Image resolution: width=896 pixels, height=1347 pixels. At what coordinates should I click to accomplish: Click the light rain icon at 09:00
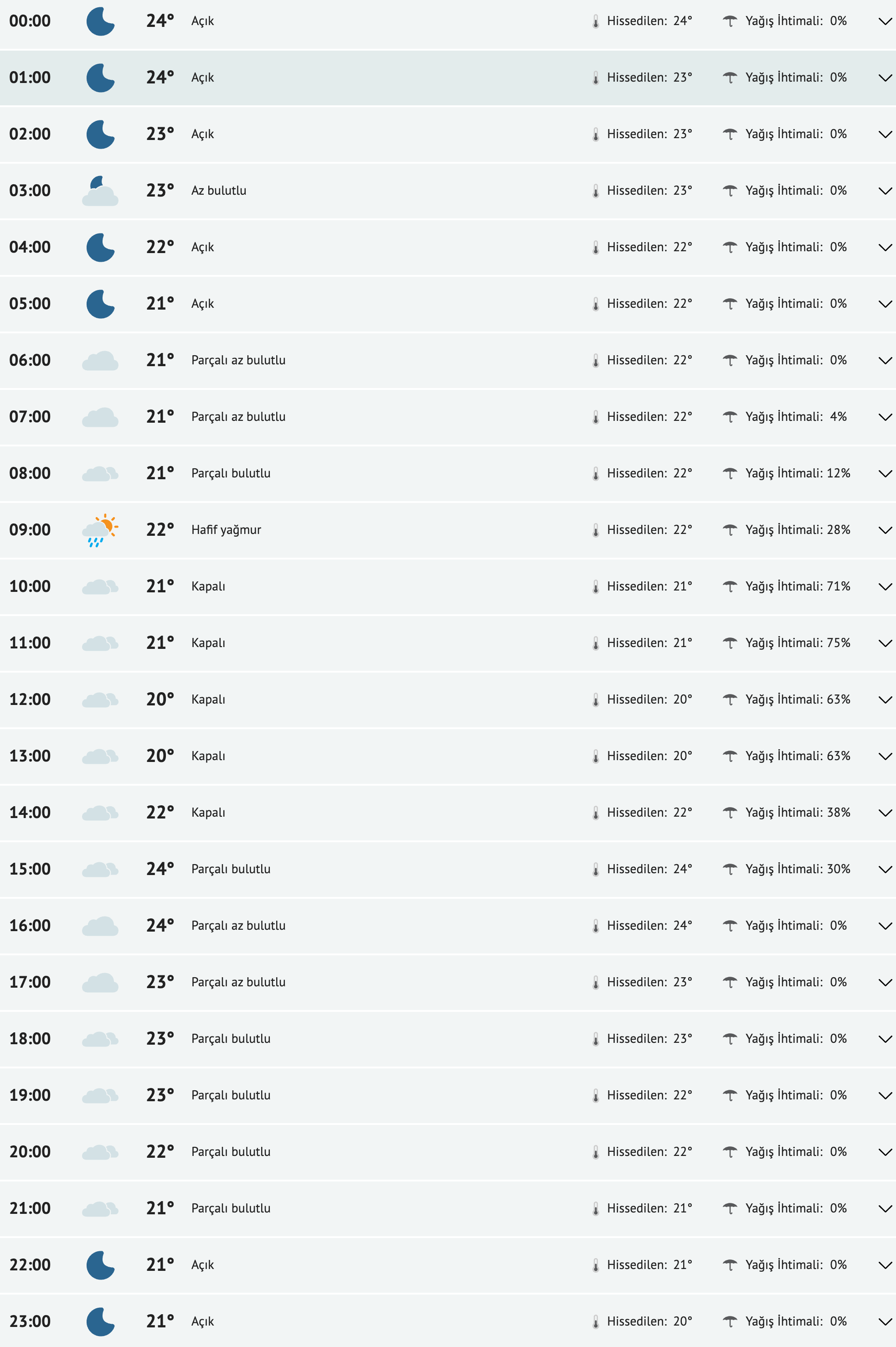(x=100, y=530)
